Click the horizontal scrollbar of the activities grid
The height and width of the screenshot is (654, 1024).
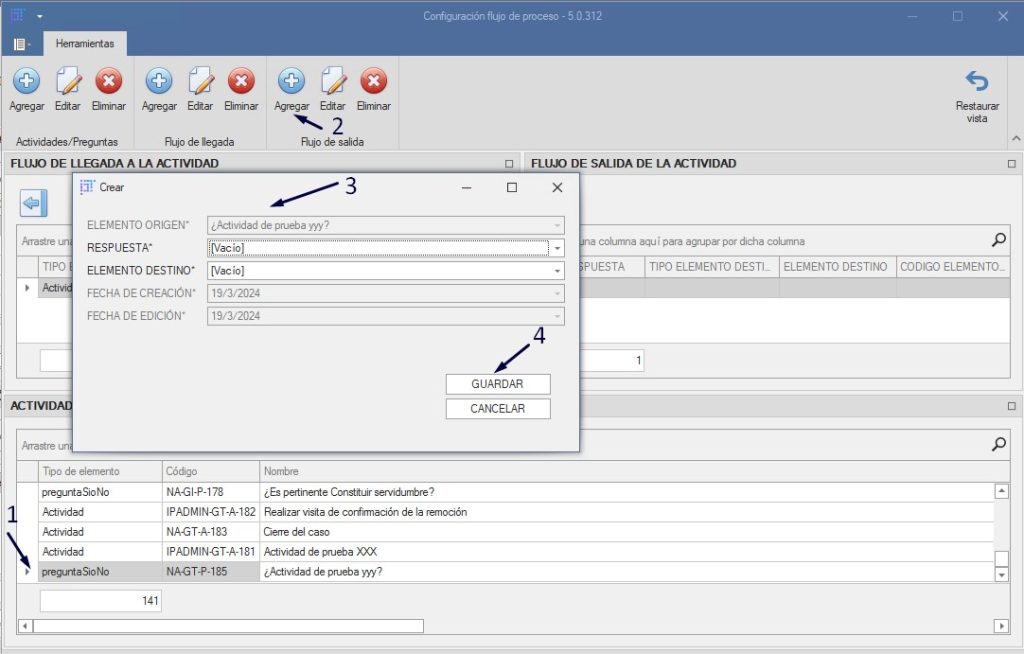(230, 626)
